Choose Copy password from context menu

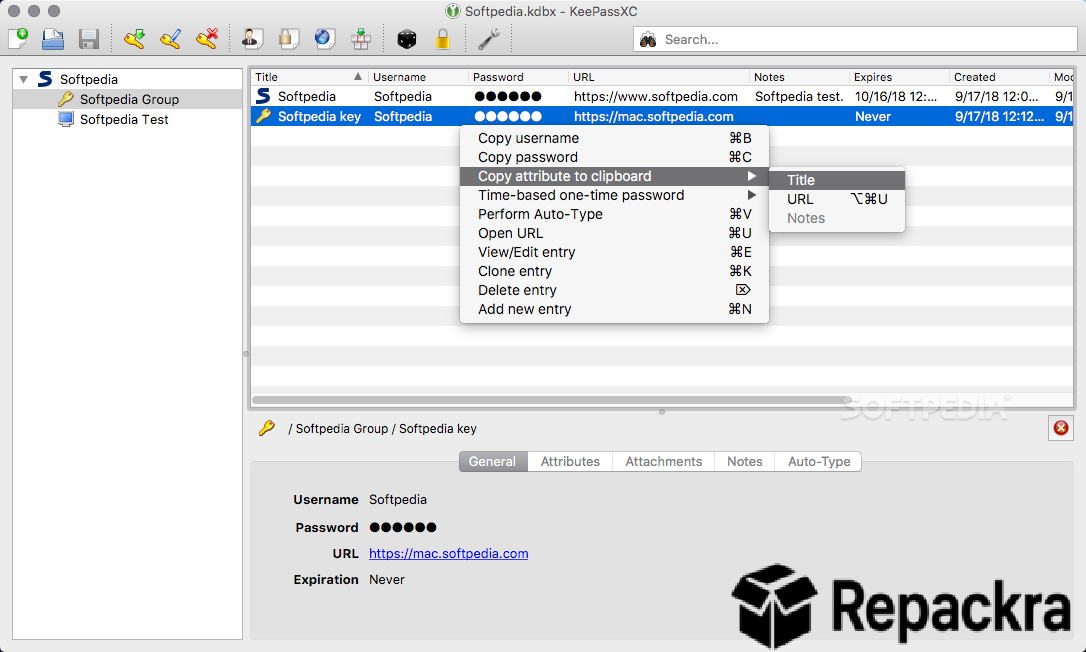point(614,157)
